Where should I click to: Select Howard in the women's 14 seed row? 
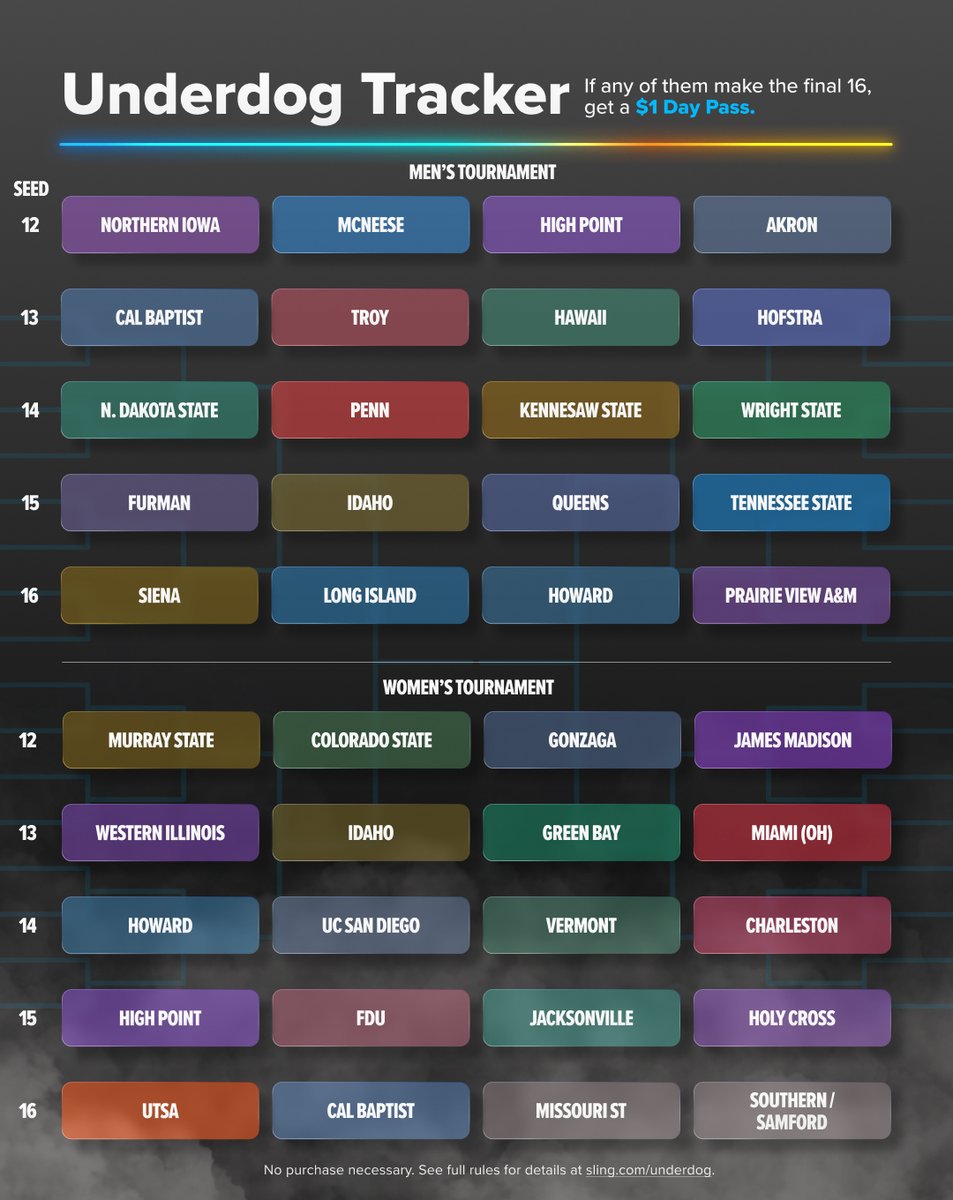161,925
